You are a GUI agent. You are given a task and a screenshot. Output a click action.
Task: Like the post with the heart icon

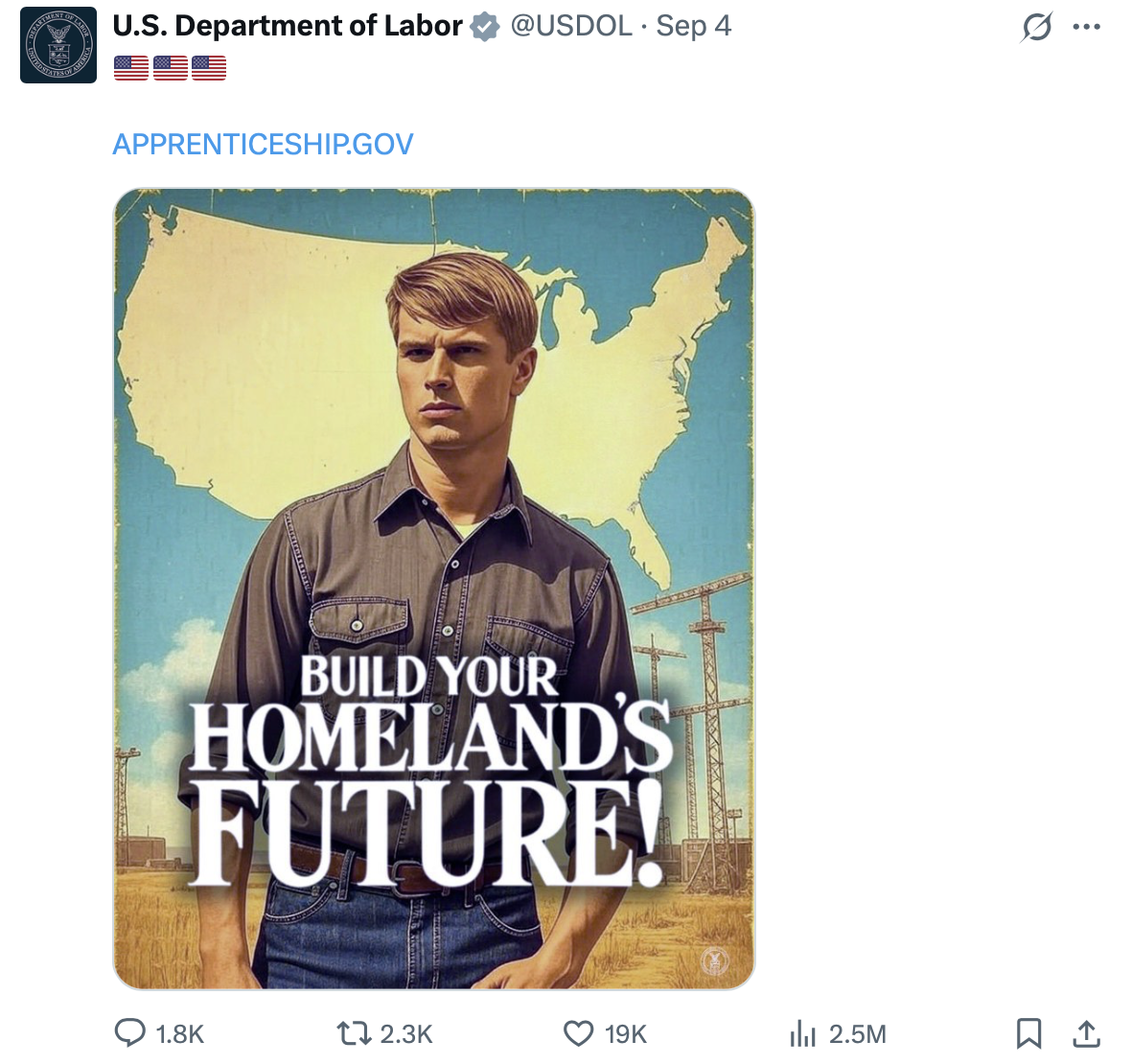coord(578,1033)
